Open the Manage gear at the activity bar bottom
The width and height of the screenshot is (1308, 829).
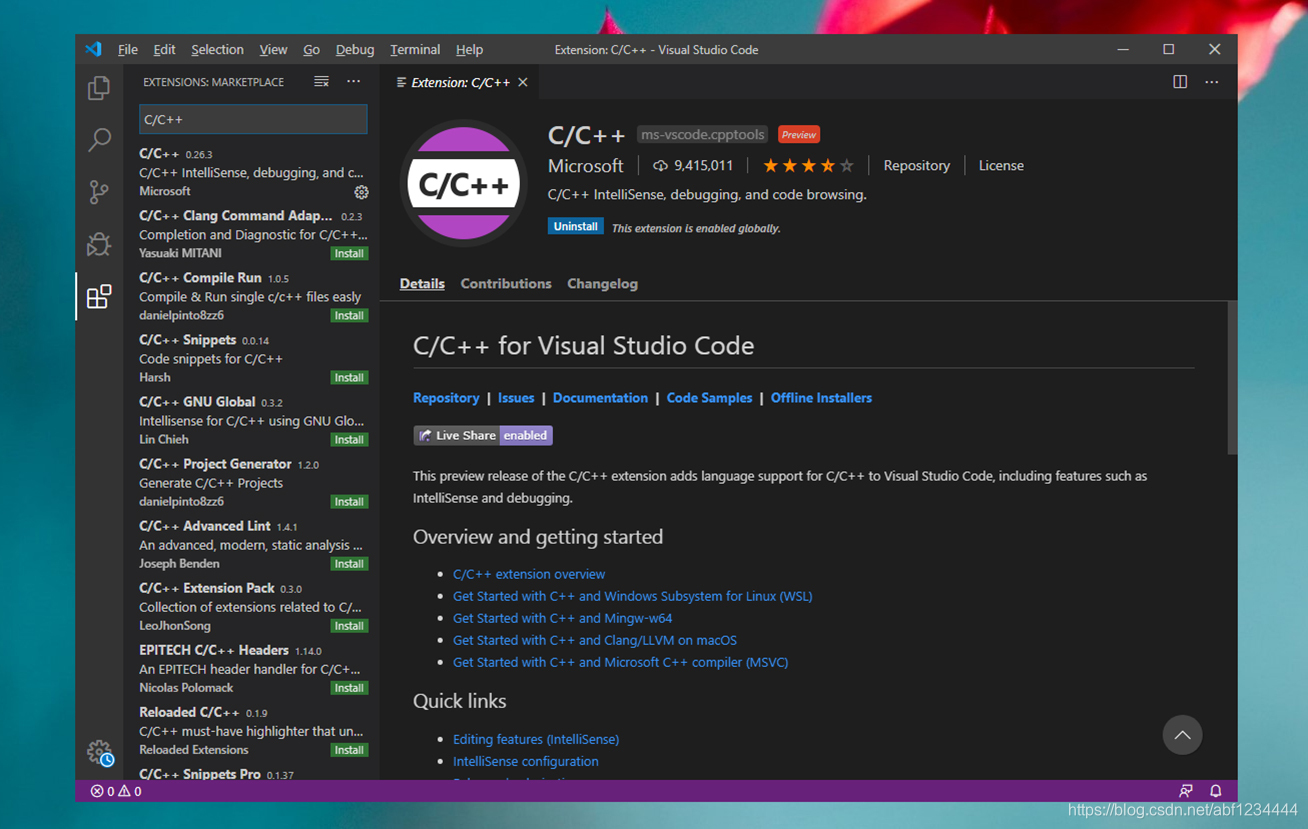point(99,753)
